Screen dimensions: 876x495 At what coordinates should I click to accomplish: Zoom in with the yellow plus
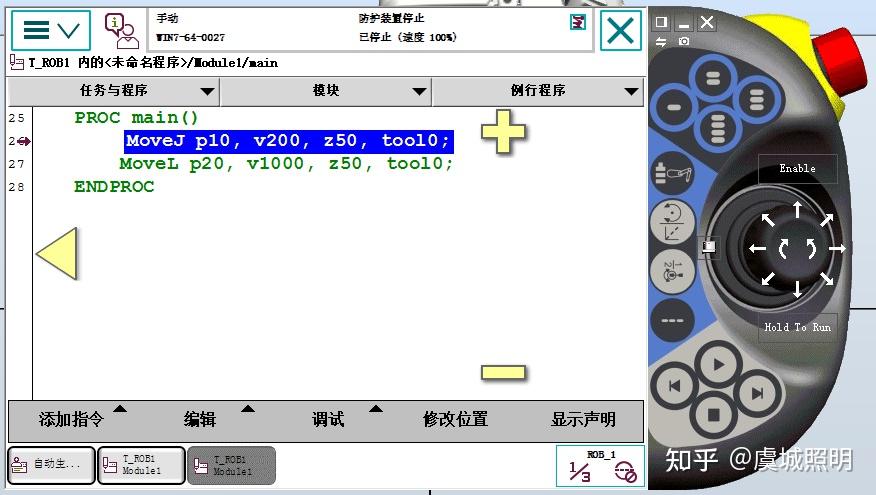pyautogui.click(x=503, y=132)
